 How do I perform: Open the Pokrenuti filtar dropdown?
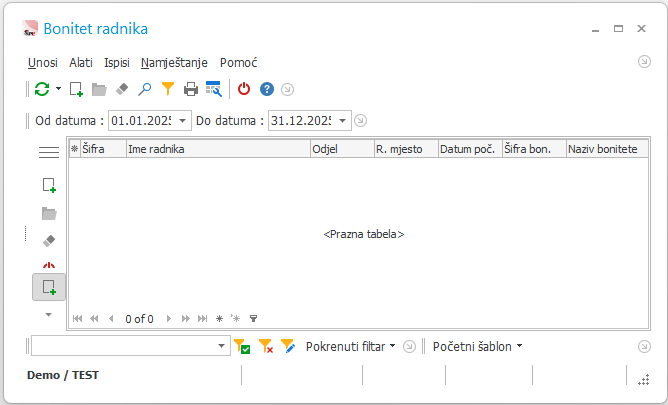[x=350, y=347]
